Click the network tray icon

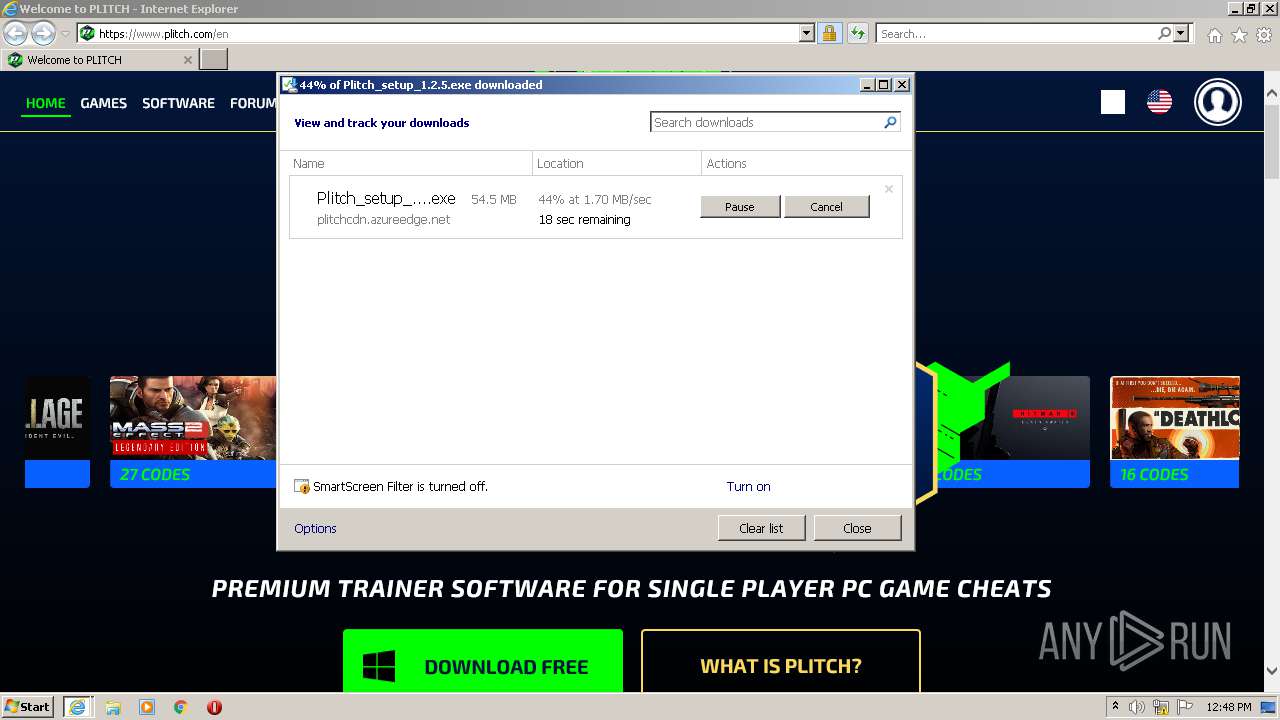1161,707
